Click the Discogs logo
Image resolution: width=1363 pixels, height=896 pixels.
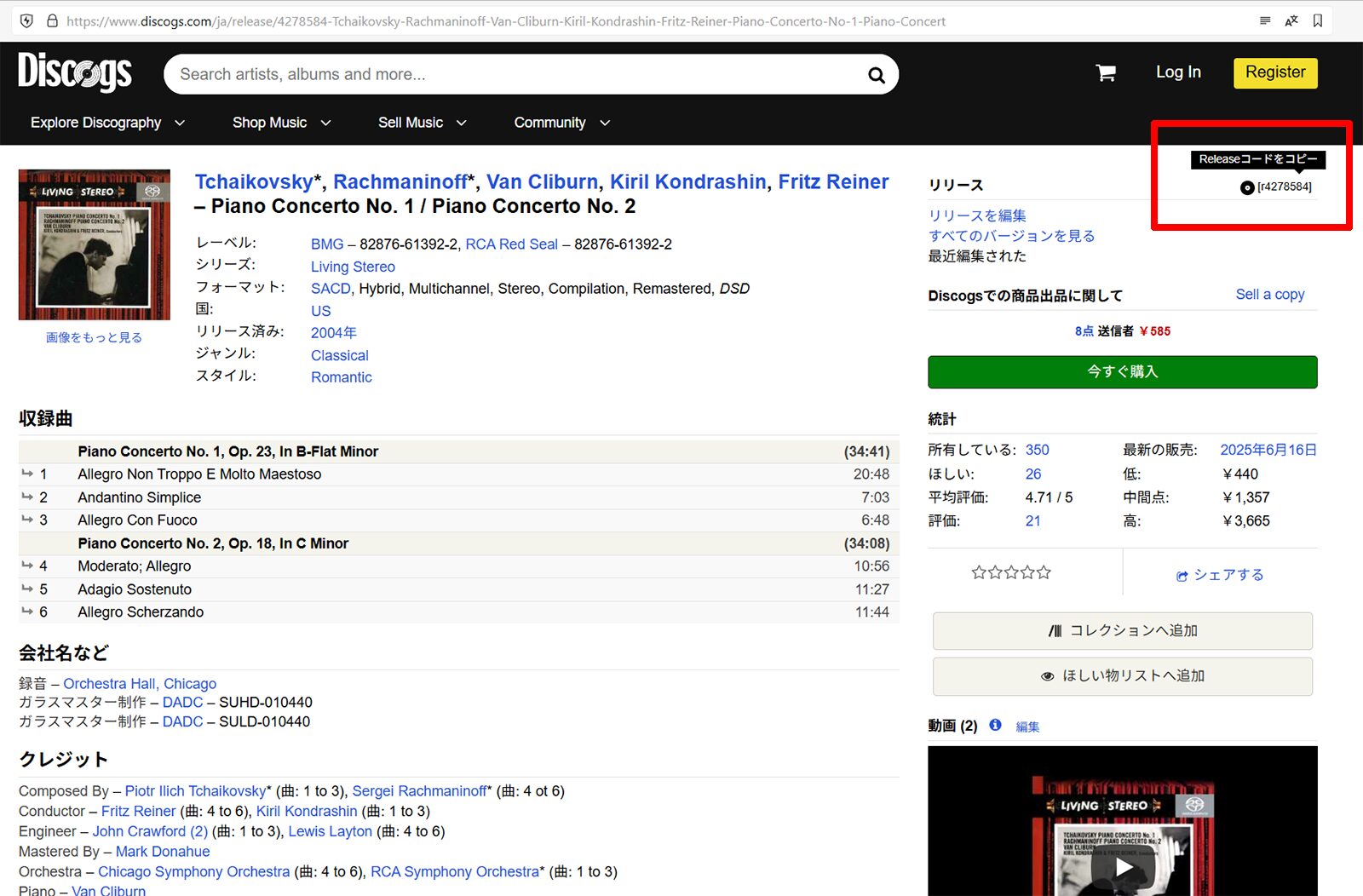pyautogui.click(x=75, y=72)
